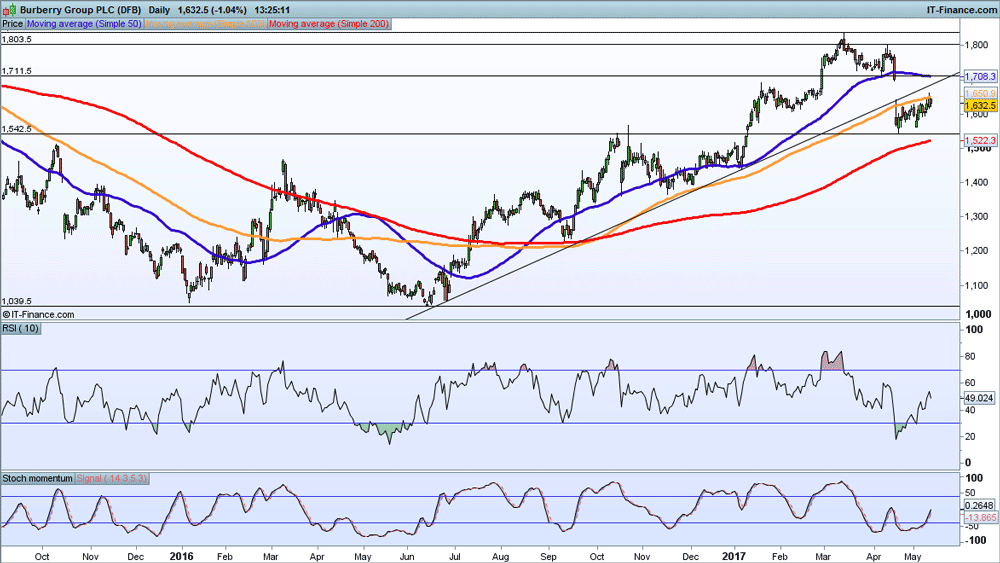
Task: Click the blue 1,708.3 axis value tag
Action: pyautogui.click(x=980, y=77)
